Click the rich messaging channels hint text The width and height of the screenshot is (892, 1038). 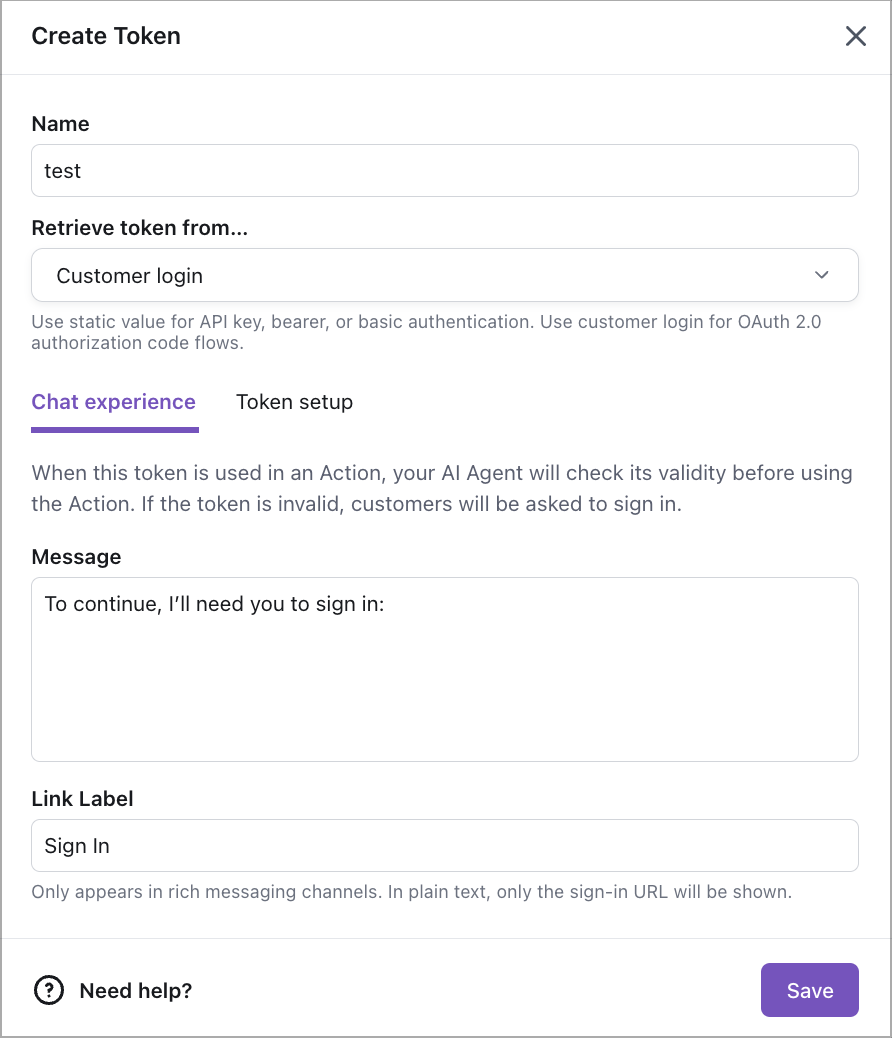pyautogui.click(x=411, y=891)
